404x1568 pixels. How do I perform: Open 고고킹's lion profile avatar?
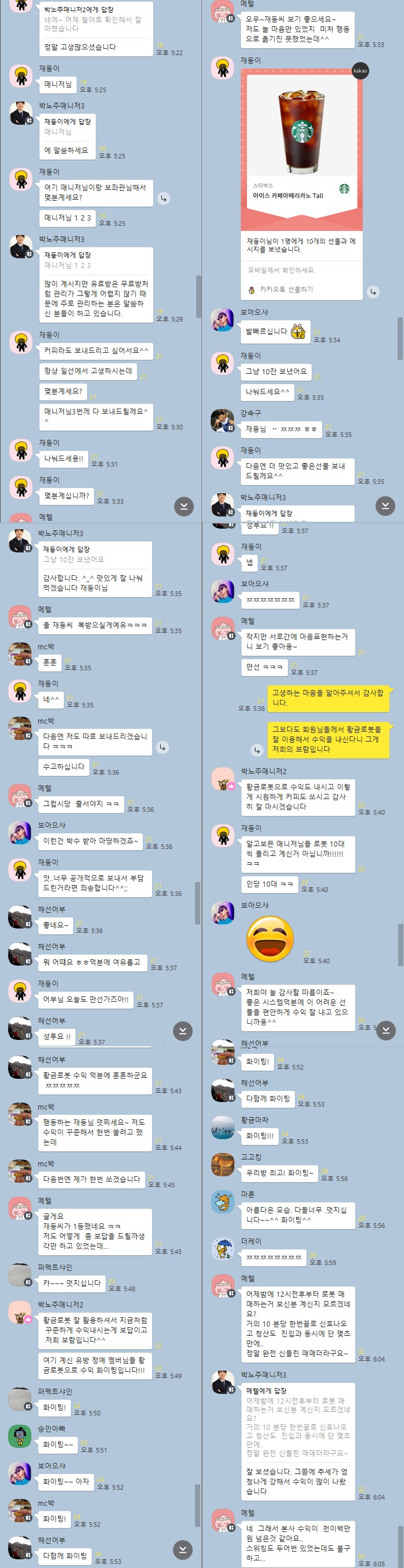[x=223, y=1165]
